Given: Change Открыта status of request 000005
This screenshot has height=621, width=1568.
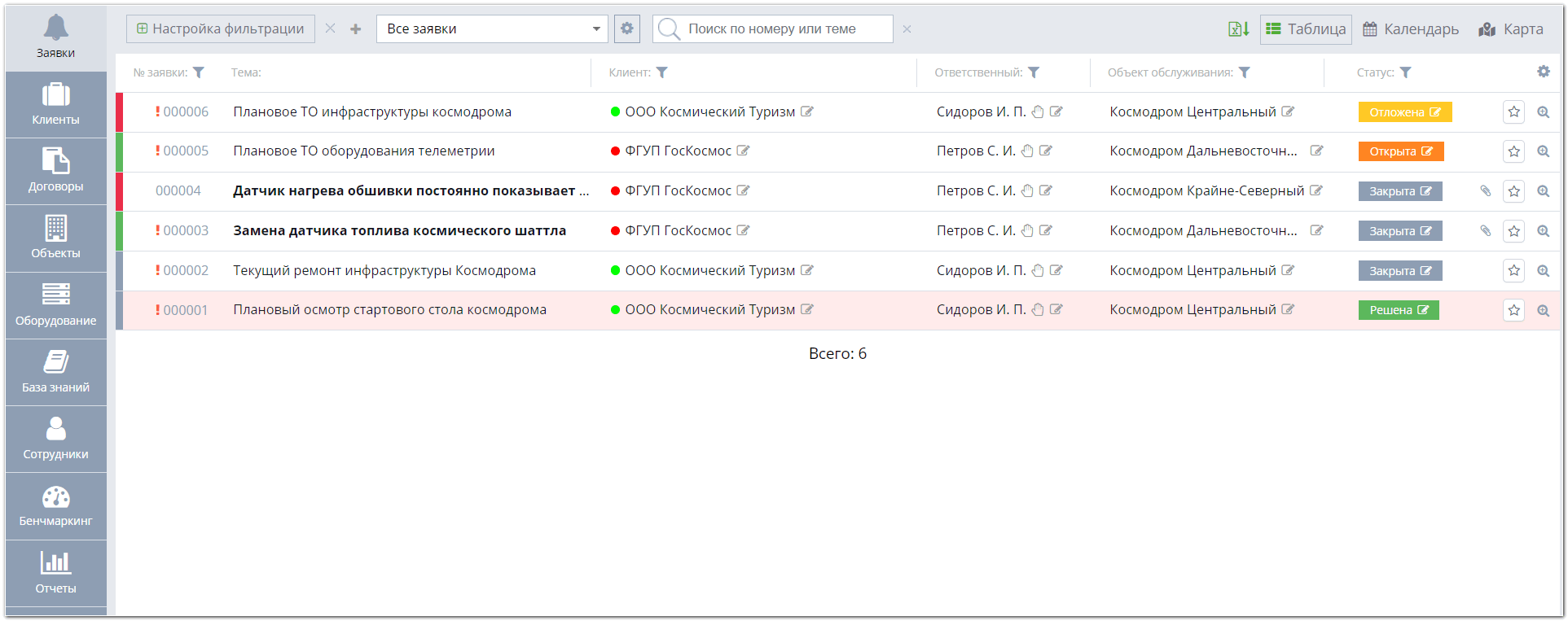Looking at the screenshot, I should click(1401, 151).
